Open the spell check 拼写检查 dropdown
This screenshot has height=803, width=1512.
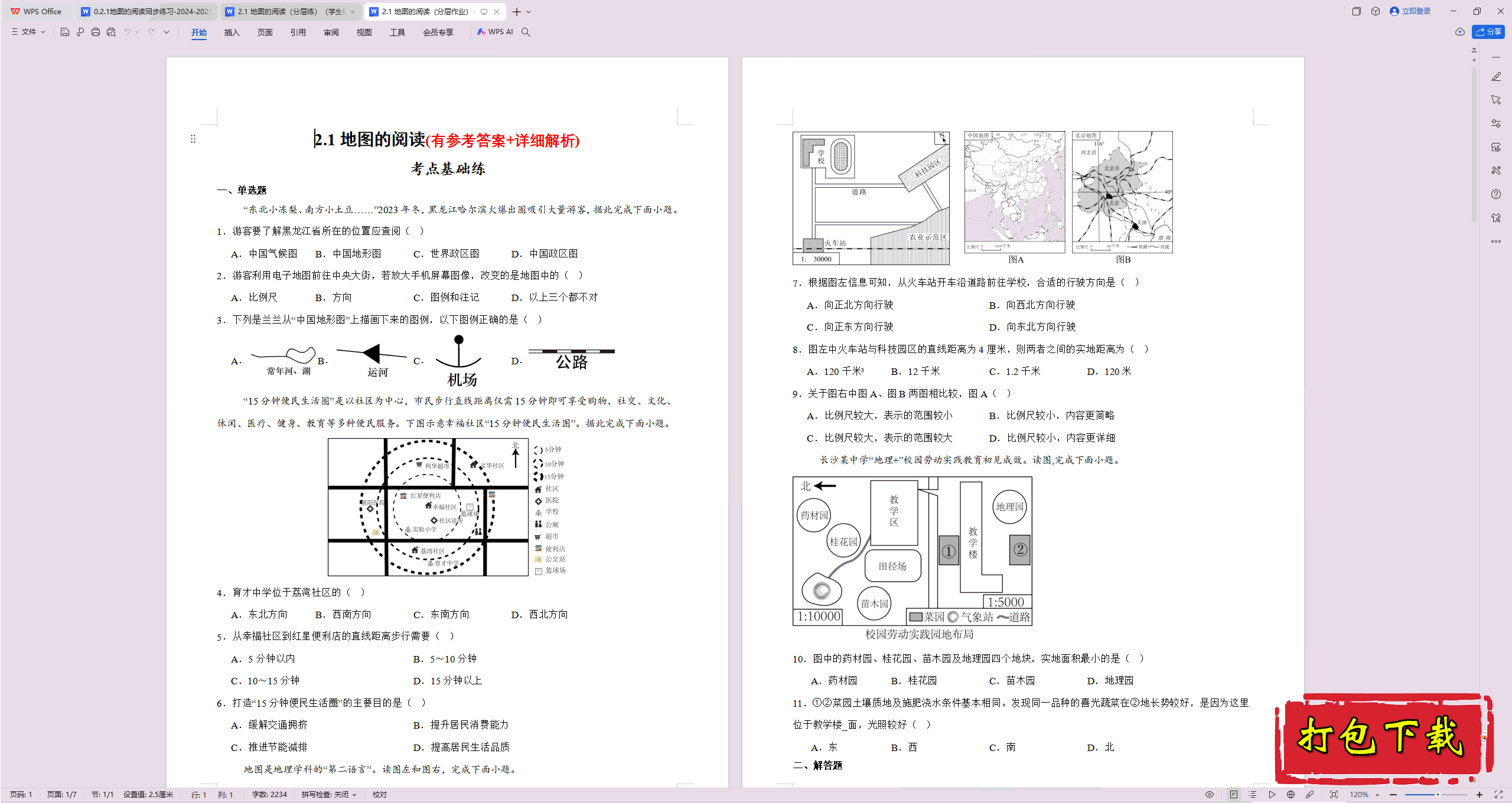tap(329, 795)
